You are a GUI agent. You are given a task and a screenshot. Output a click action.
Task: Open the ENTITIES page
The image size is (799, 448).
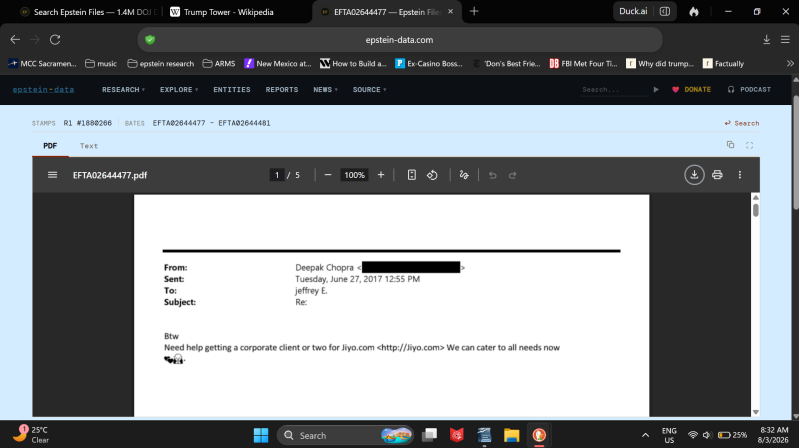pos(232,90)
